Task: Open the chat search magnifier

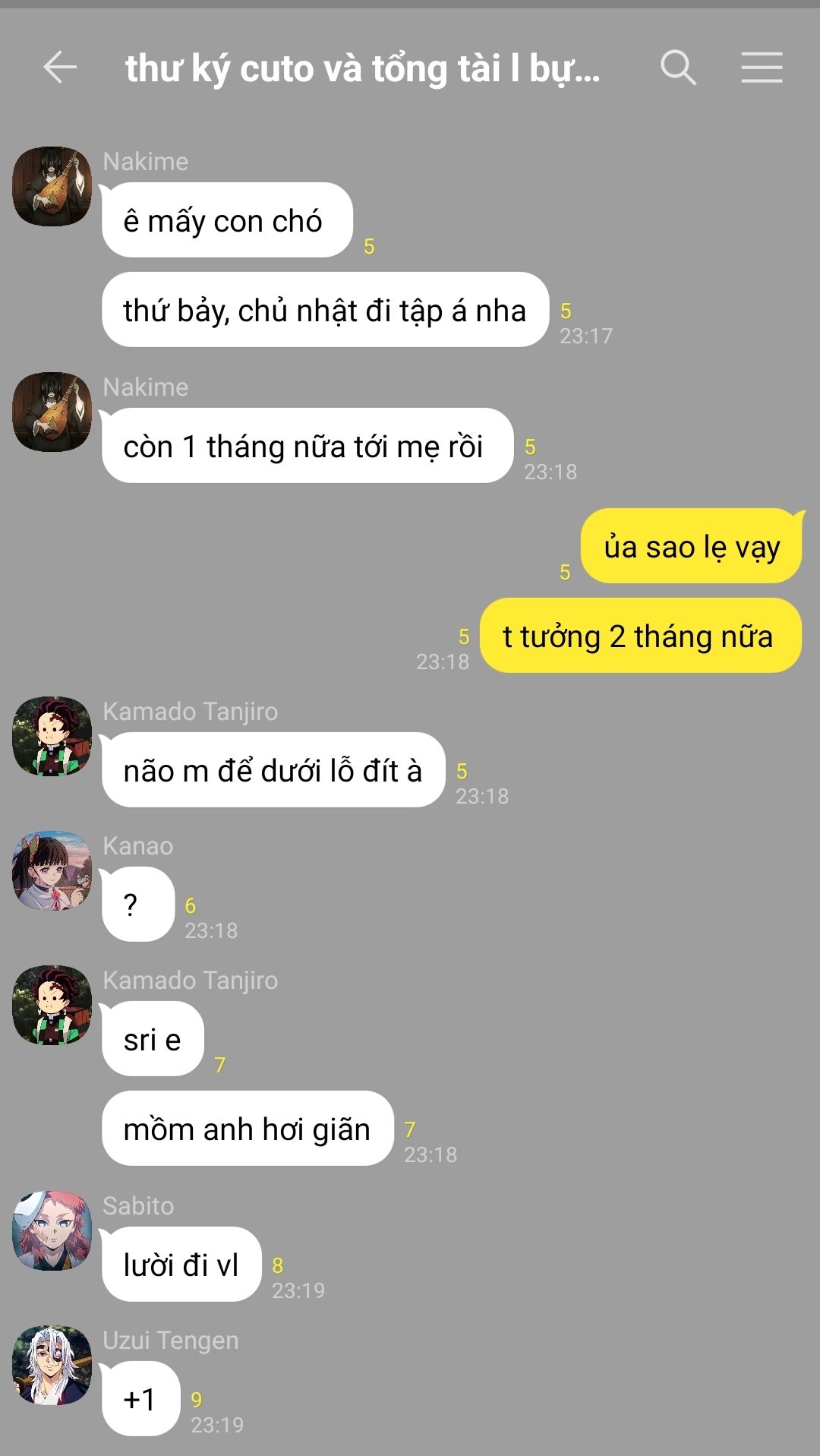Action: point(678,68)
